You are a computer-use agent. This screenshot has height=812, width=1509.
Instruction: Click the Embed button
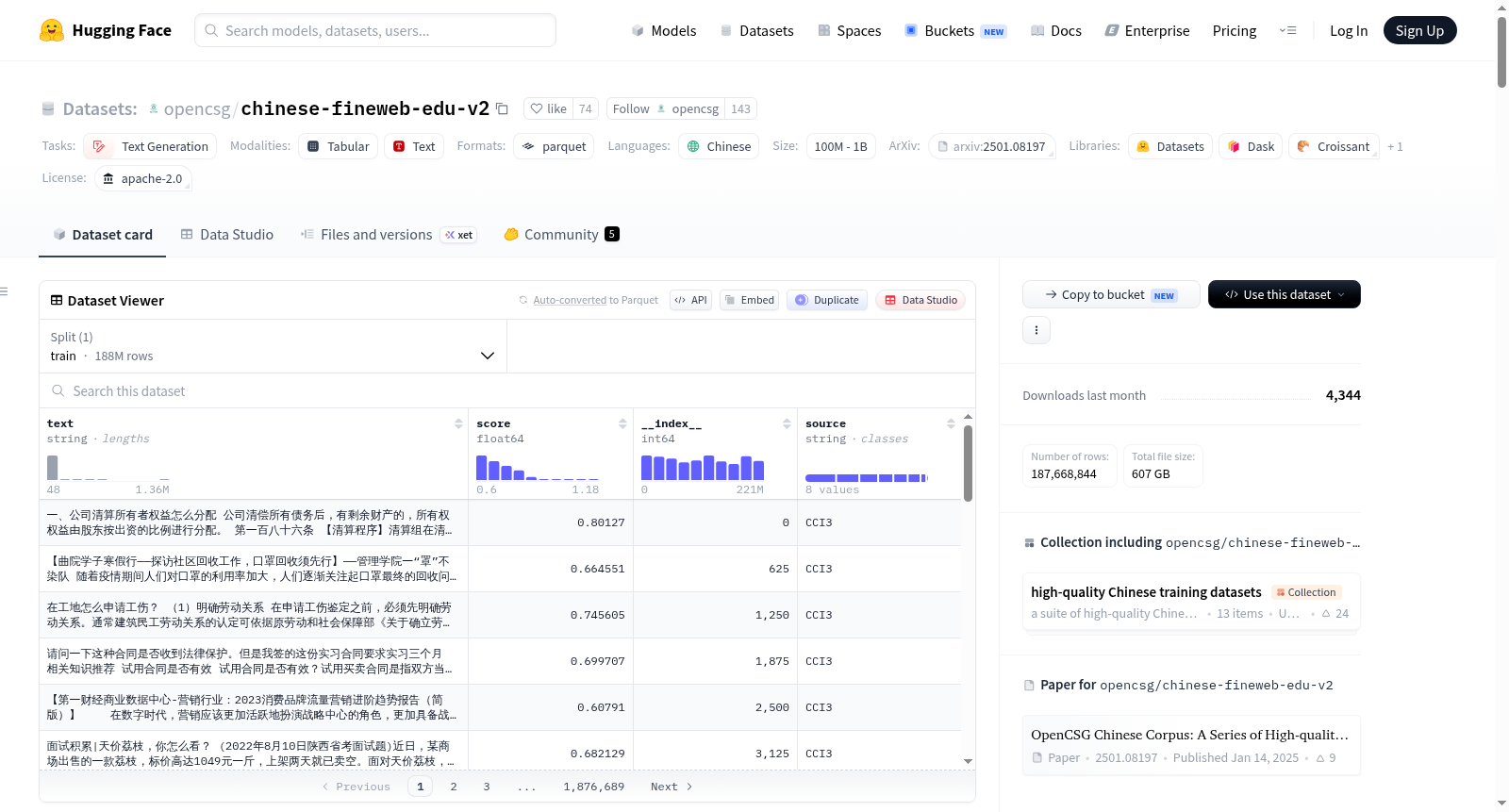pyautogui.click(x=749, y=300)
